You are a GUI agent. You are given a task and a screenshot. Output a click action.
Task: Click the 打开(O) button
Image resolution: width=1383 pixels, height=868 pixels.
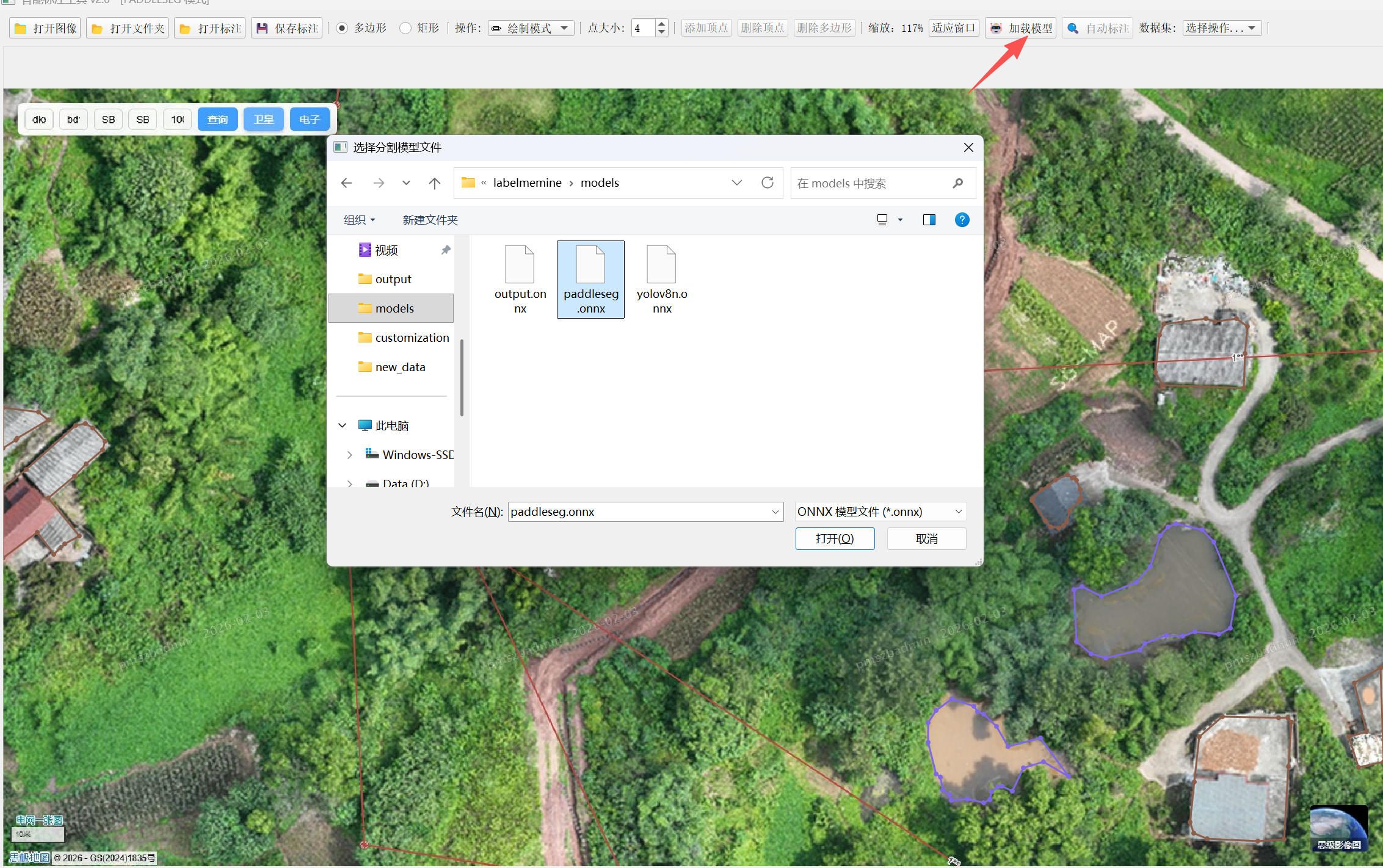coord(835,538)
